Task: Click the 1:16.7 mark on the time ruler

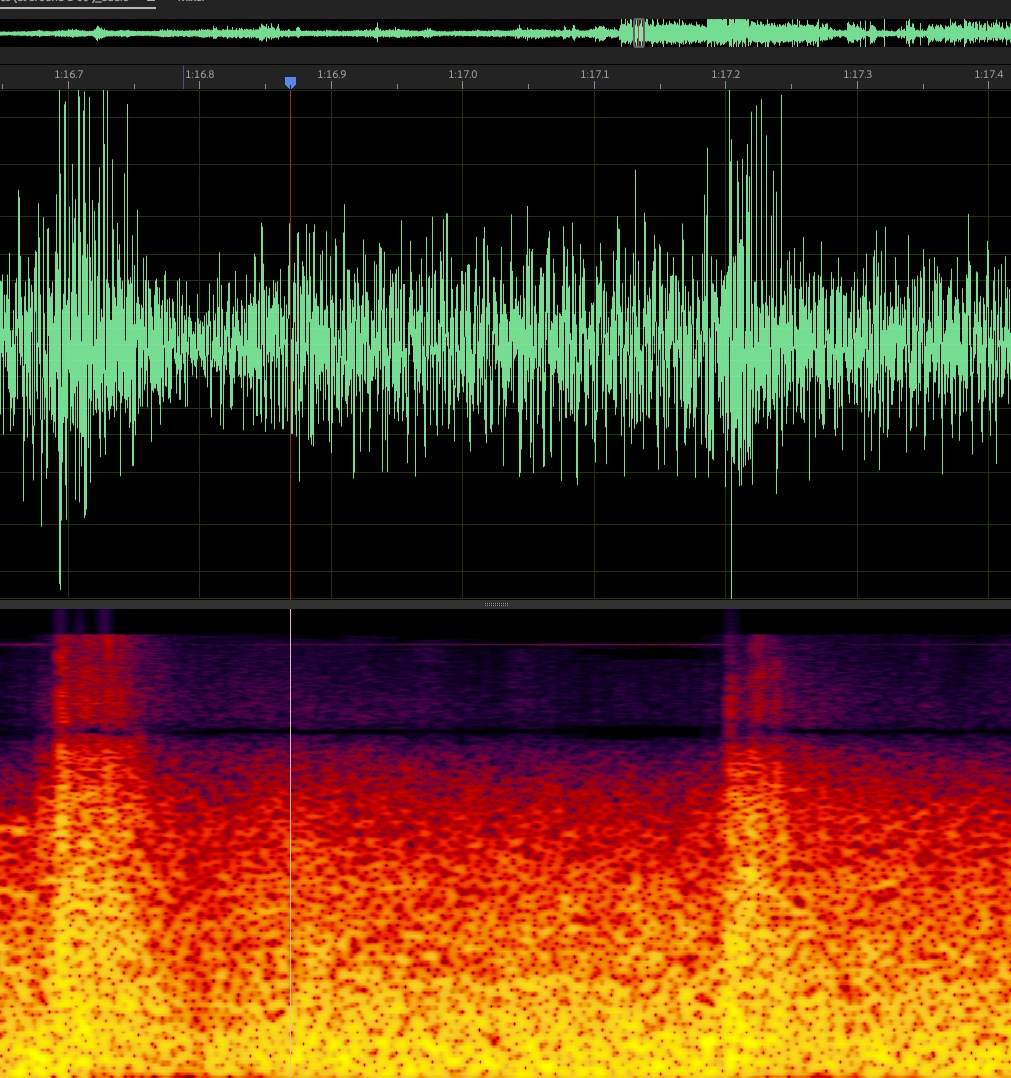Action: coord(69,75)
